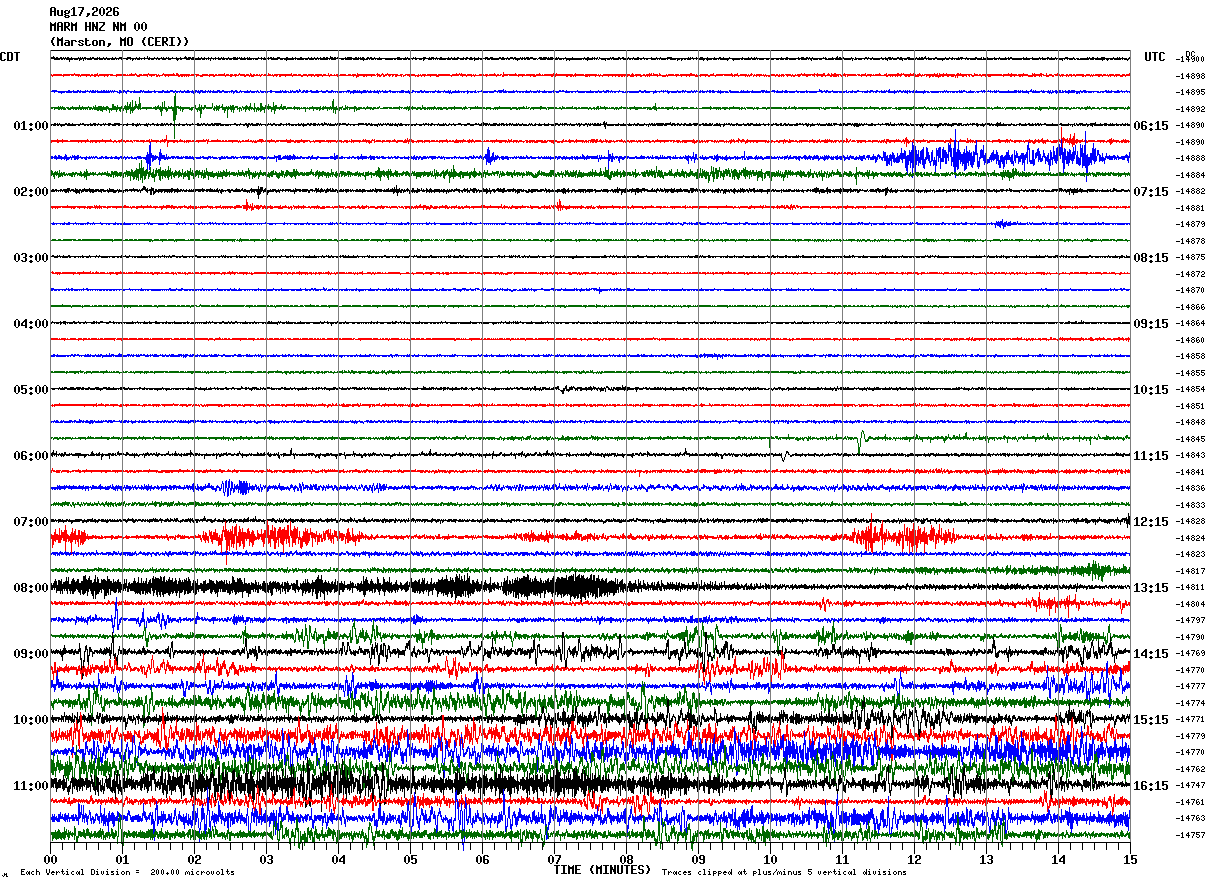Click the 04:00 CDT time label
1210x886 pixels.
click(30, 324)
